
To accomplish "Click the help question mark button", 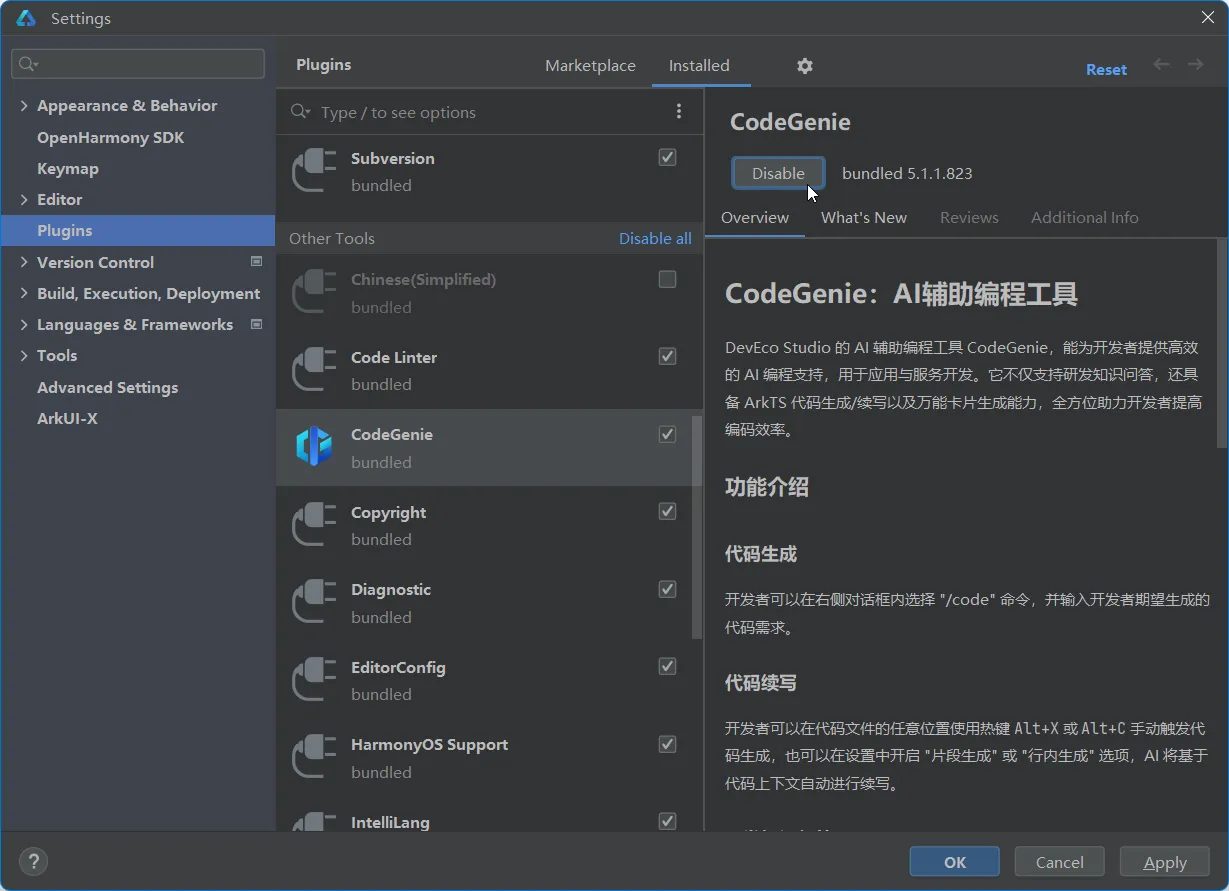I will click(x=34, y=861).
